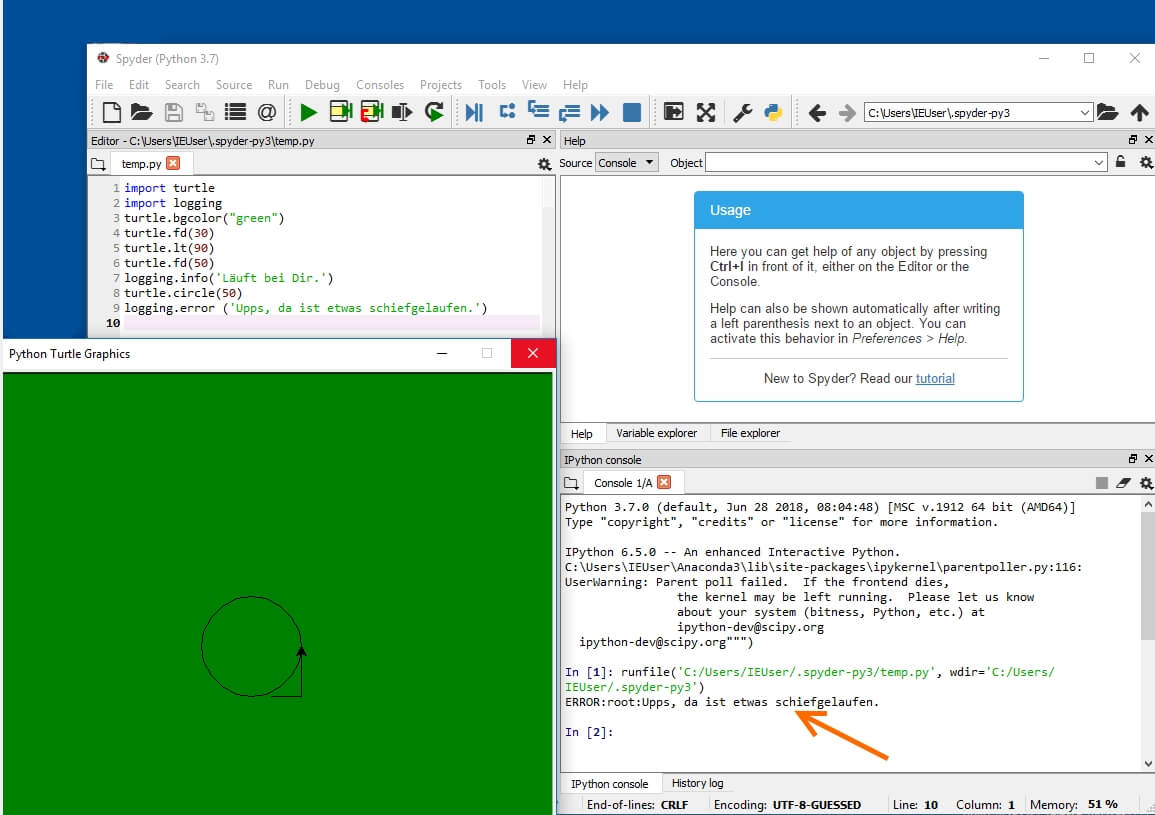Run selection or current line icon
1155x815 pixels.
tap(402, 113)
